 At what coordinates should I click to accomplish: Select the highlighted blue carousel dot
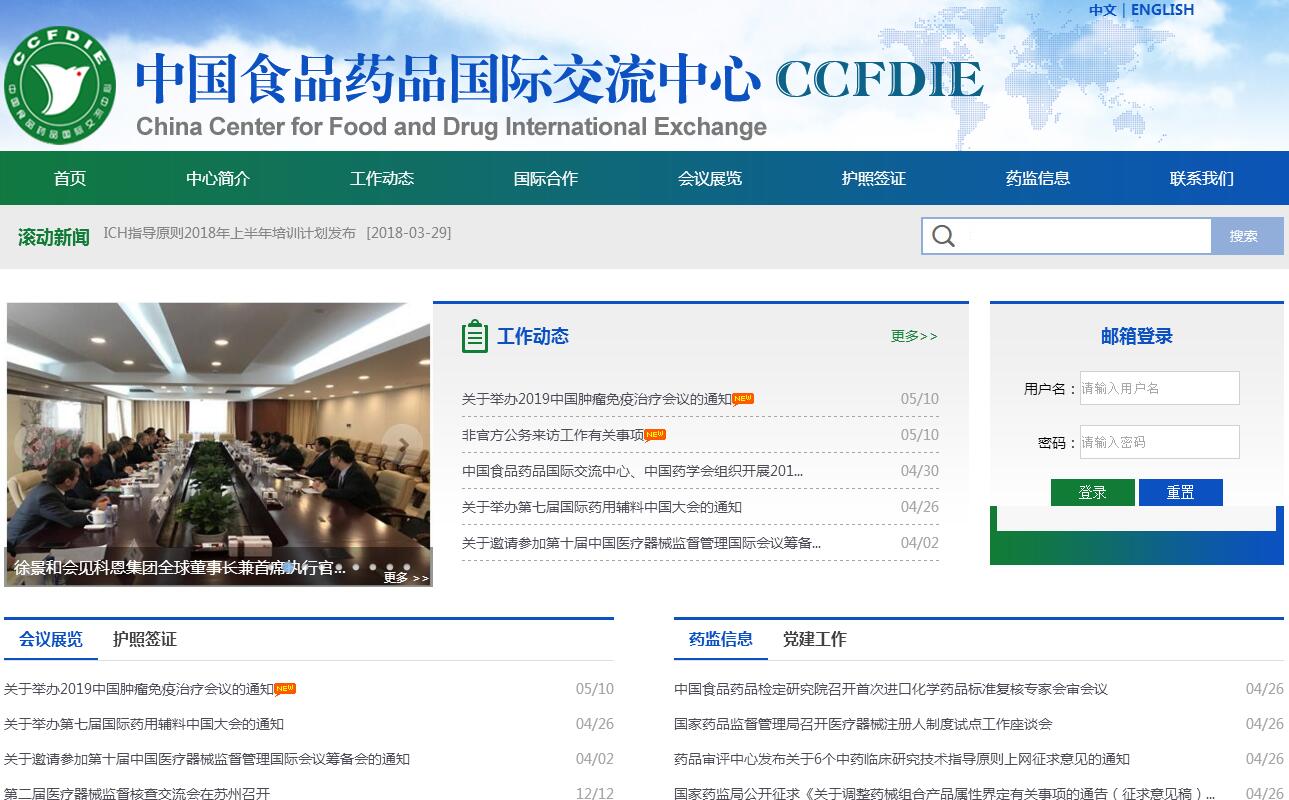(288, 567)
